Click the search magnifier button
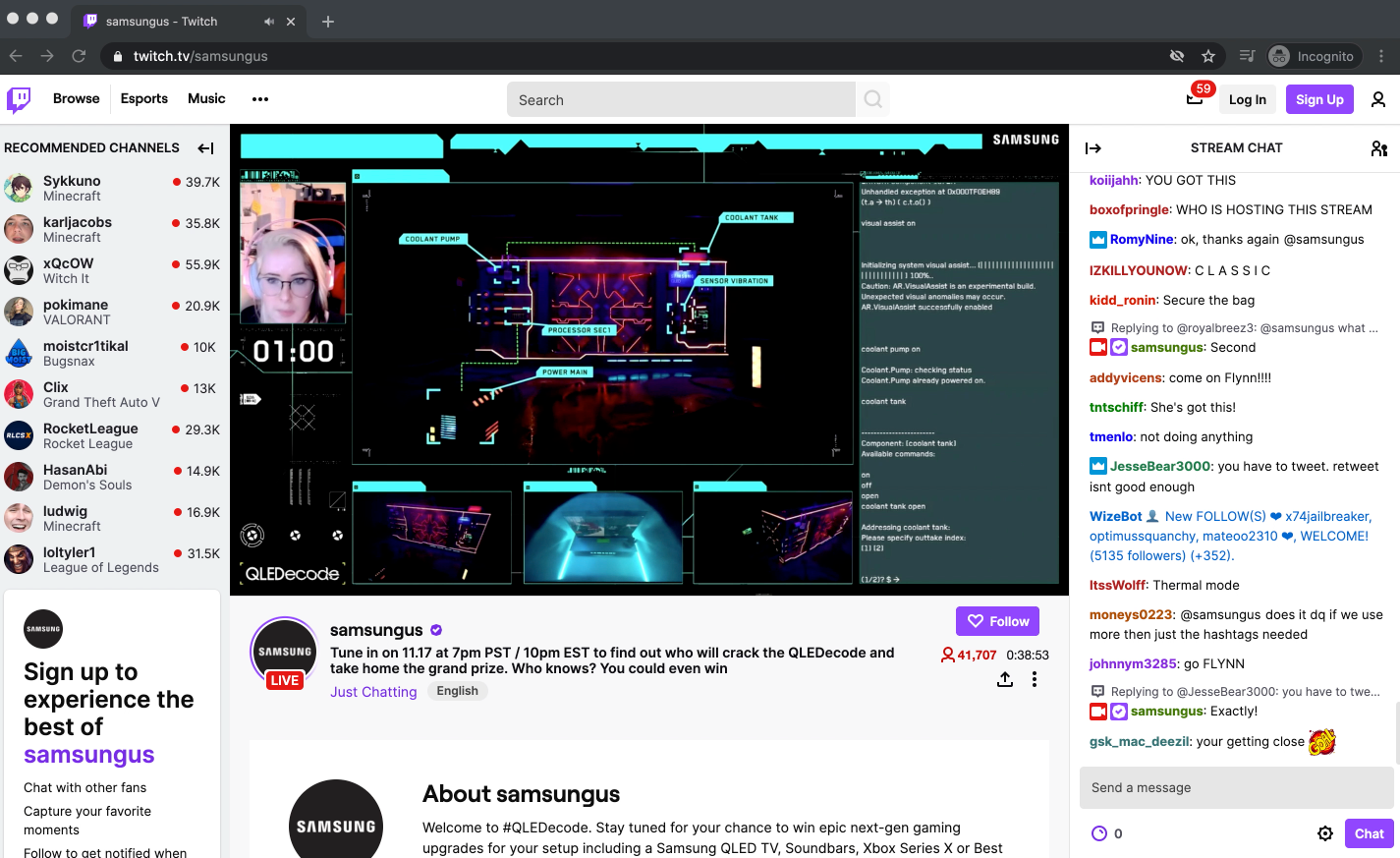 (x=872, y=99)
